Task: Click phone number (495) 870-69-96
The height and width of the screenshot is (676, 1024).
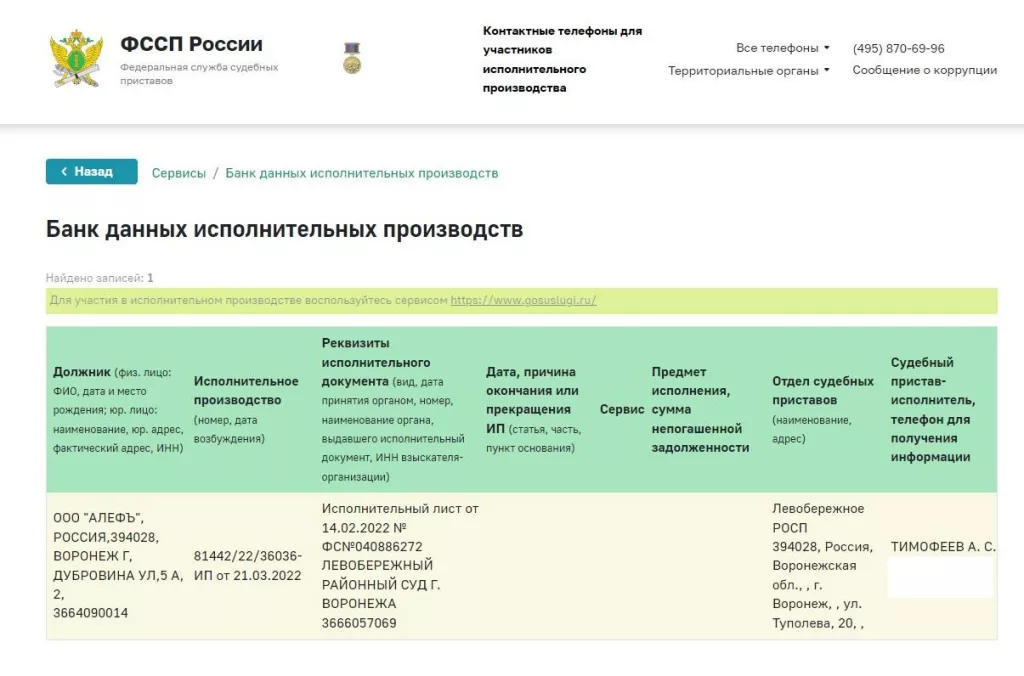Action: pos(899,48)
